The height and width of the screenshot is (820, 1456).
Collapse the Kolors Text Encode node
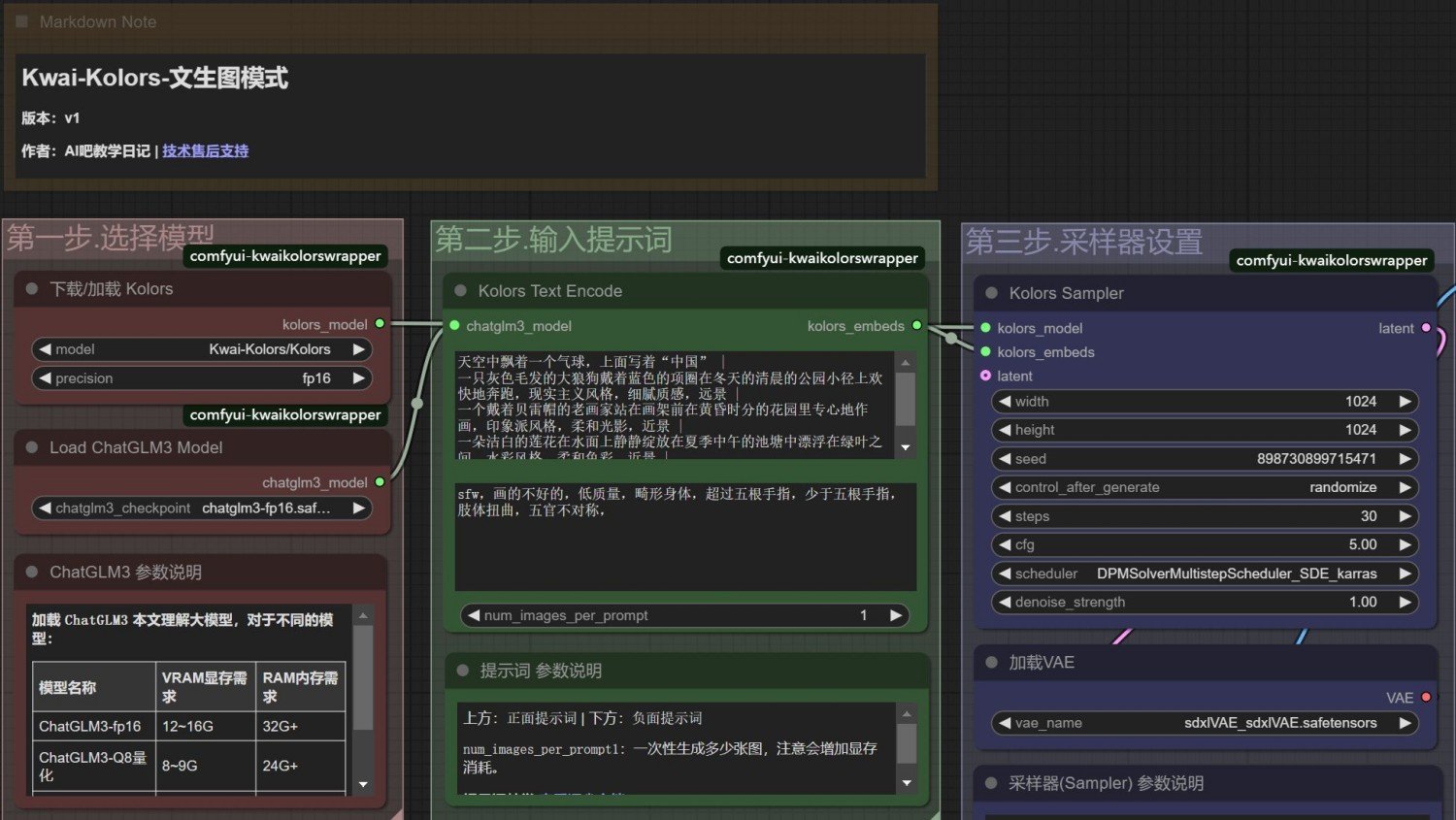461,291
